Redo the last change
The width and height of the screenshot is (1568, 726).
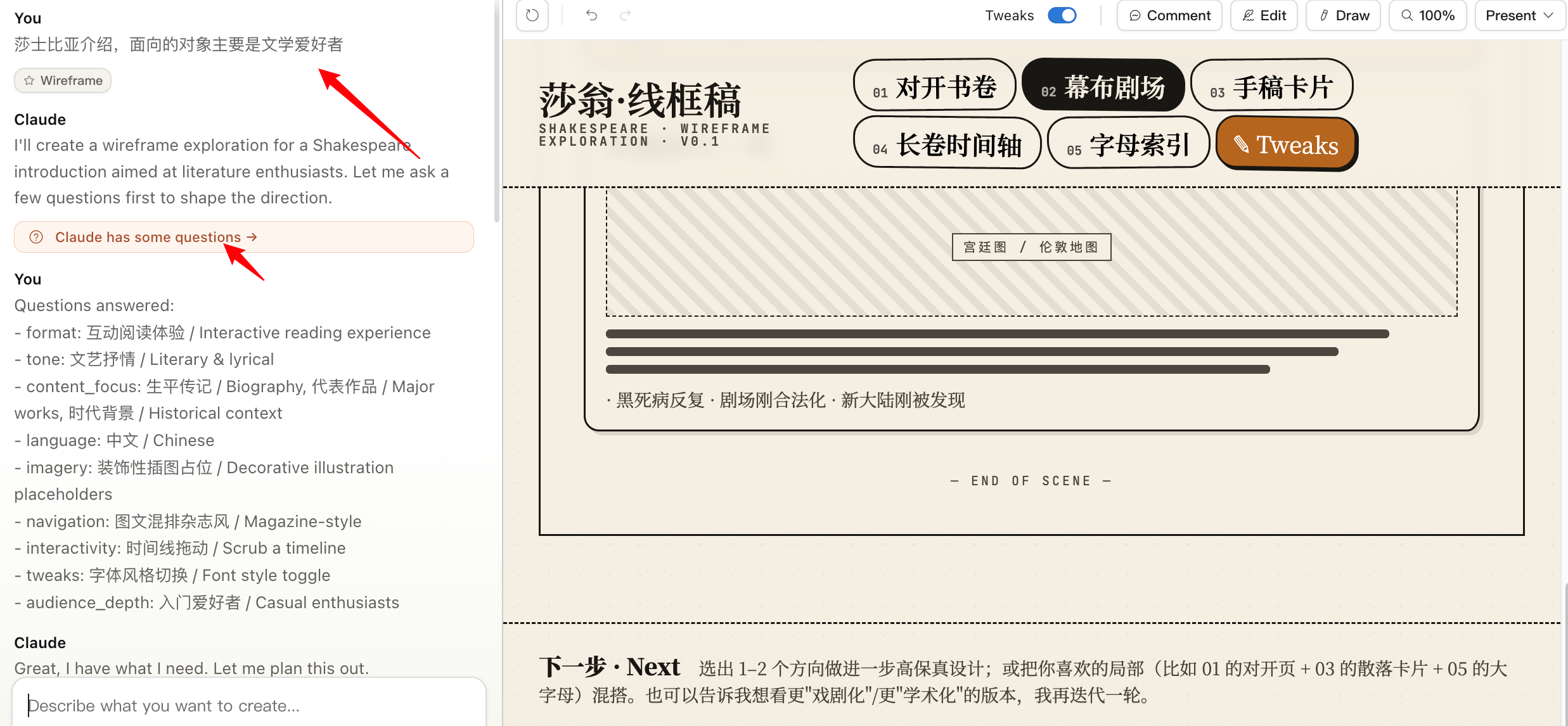pos(626,15)
